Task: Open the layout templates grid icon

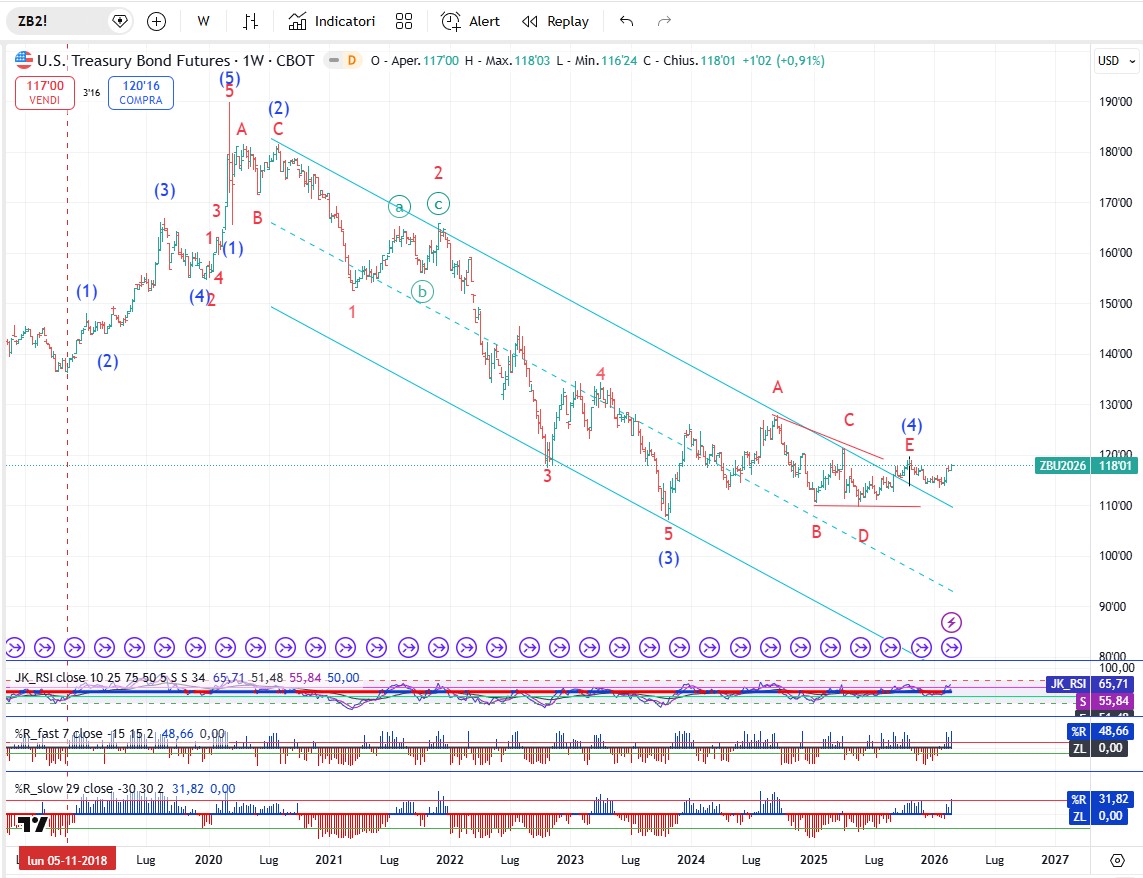Action: (x=404, y=21)
